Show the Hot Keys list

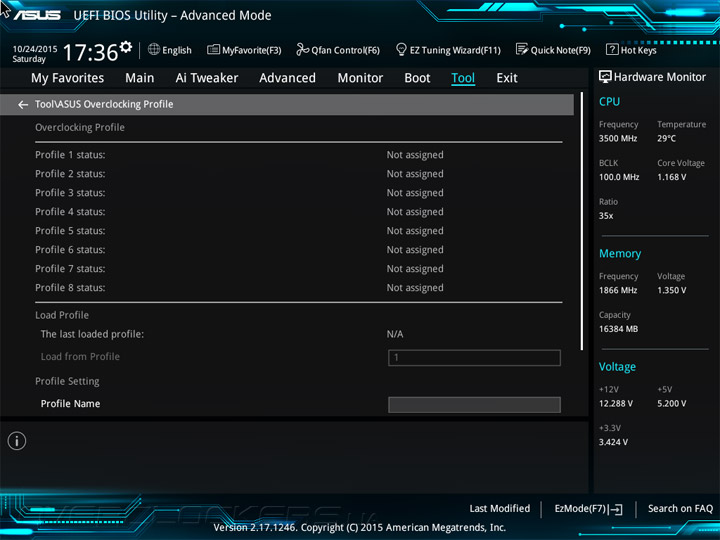click(x=639, y=51)
